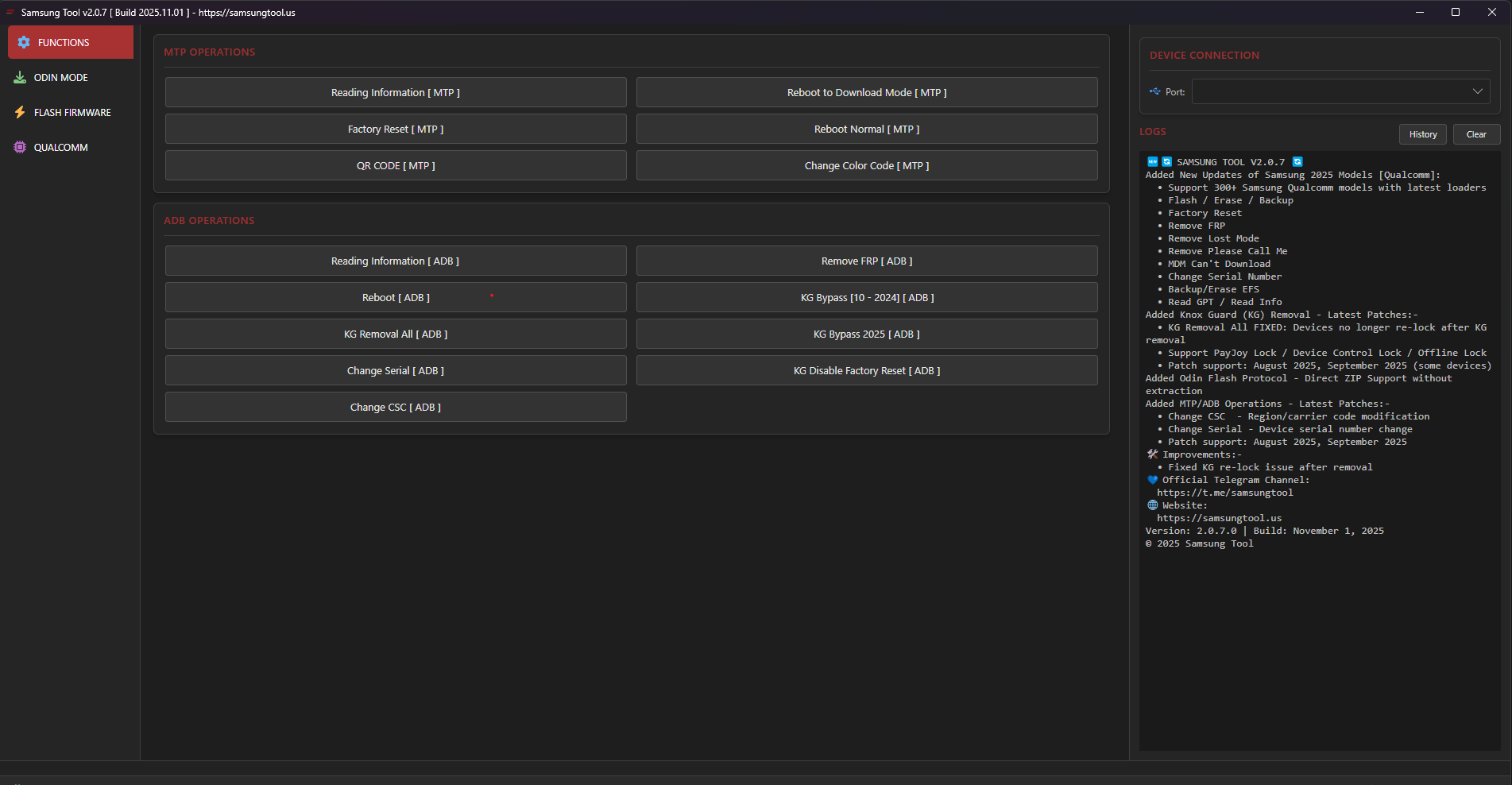Image resolution: width=1512 pixels, height=785 pixels.
Task: Clear the log output
Action: (x=1475, y=133)
